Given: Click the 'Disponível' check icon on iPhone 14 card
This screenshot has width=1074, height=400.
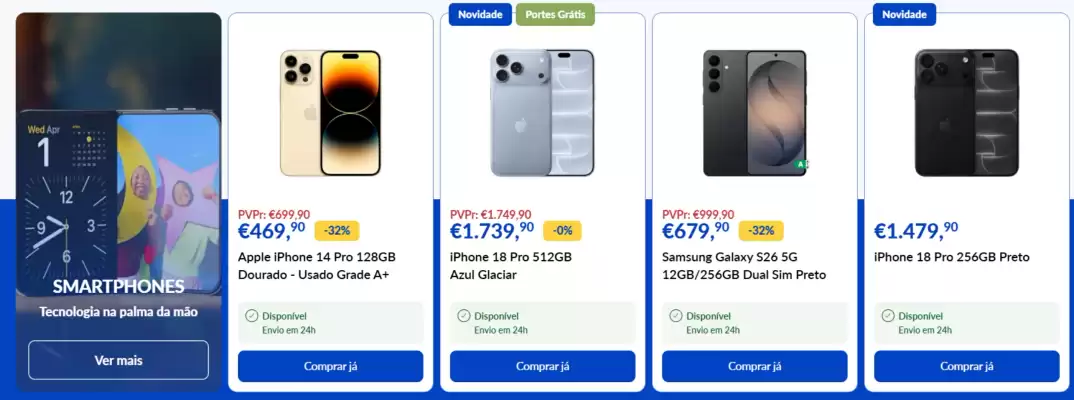Looking at the screenshot, I should 251,316.
